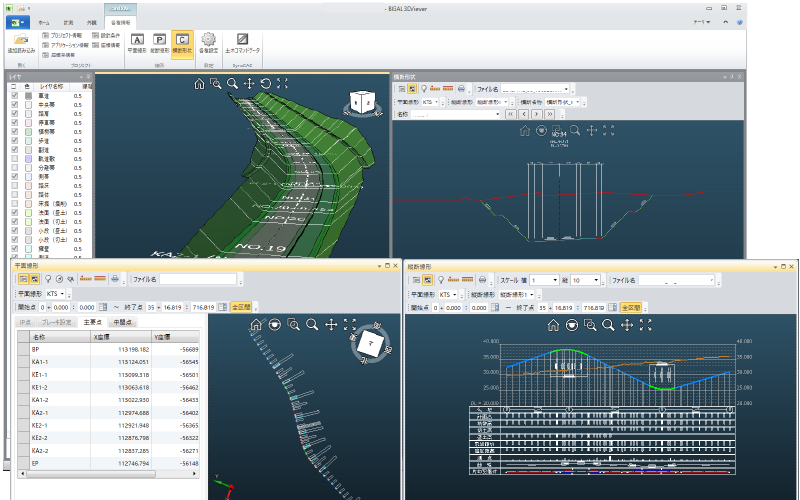Open 土木コマンドデータ ribbon button
The width and height of the screenshot is (800, 500).
(242, 43)
